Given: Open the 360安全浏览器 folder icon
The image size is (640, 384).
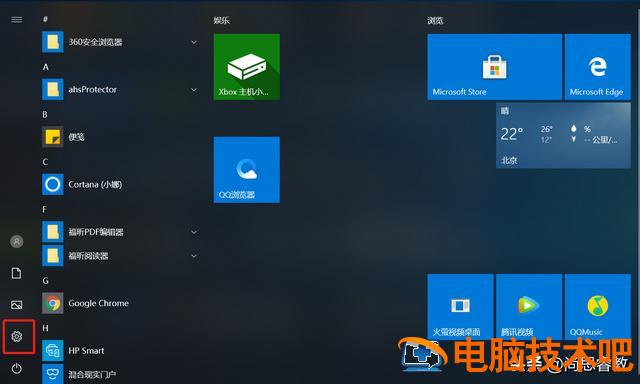Looking at the screenshot, I should (x=53, y=42).
